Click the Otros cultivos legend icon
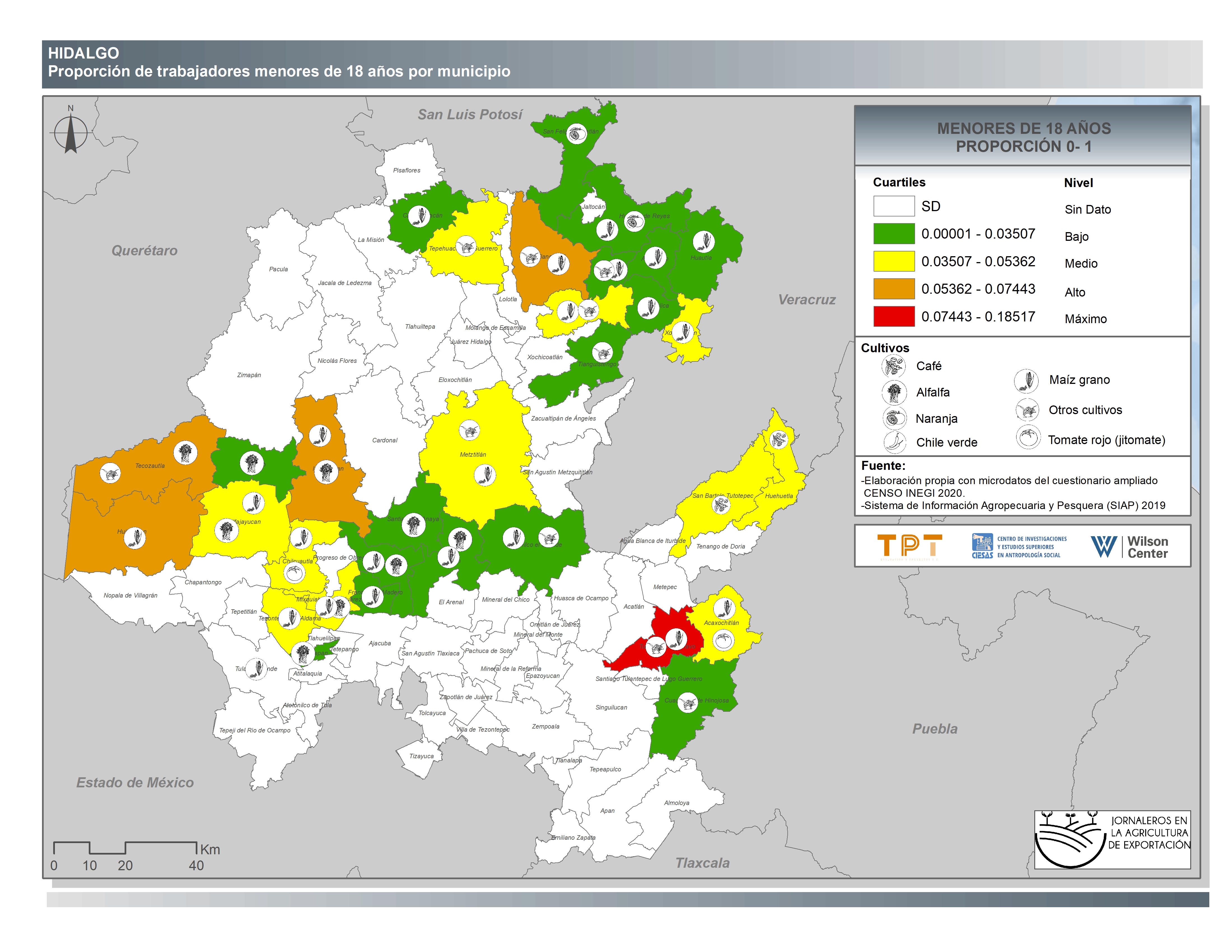Image resolution: width=1232 pixels, height=952 pixels. [1027, 410]
